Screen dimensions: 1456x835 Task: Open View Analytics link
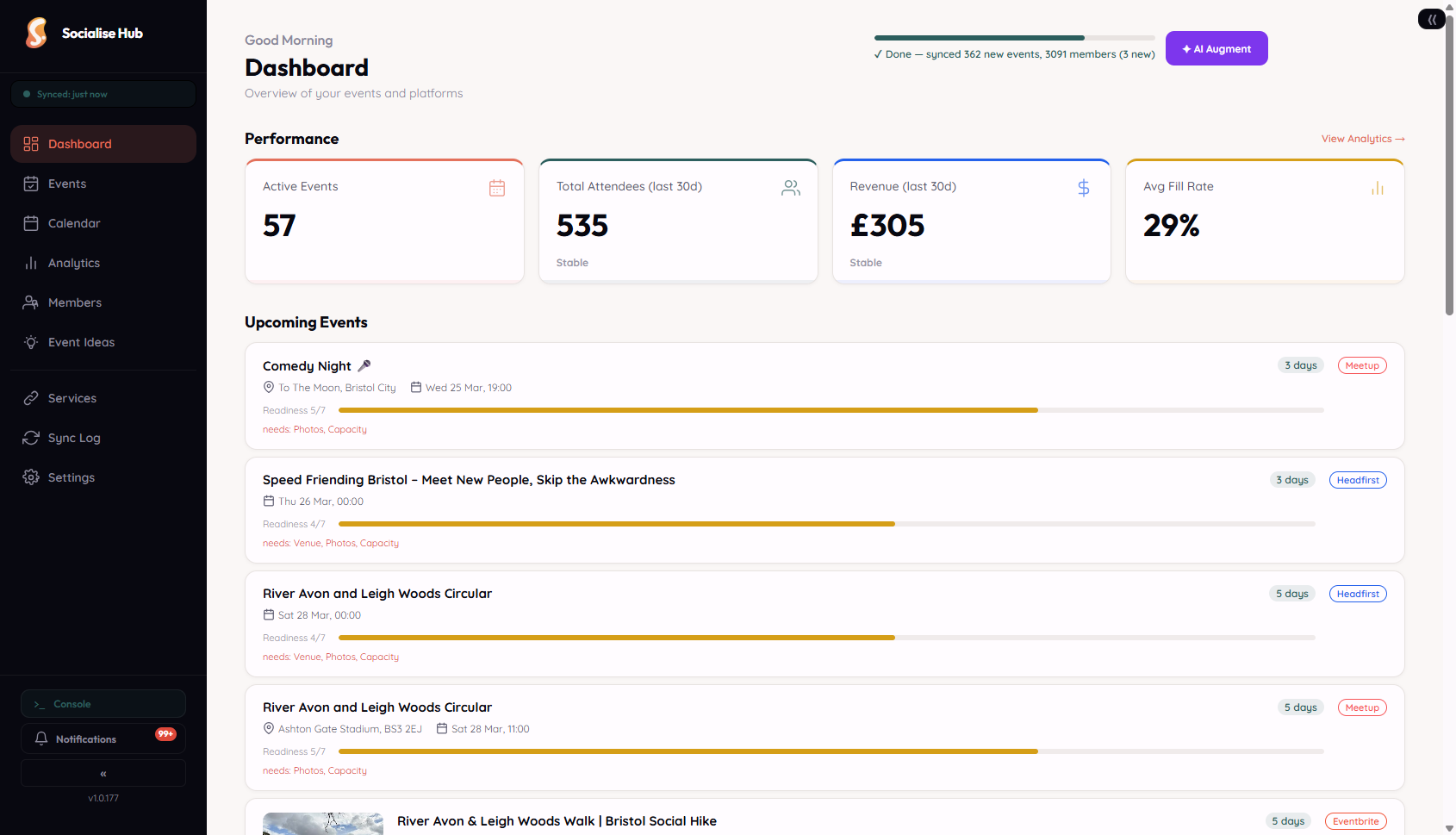(x=1363, y=139)
